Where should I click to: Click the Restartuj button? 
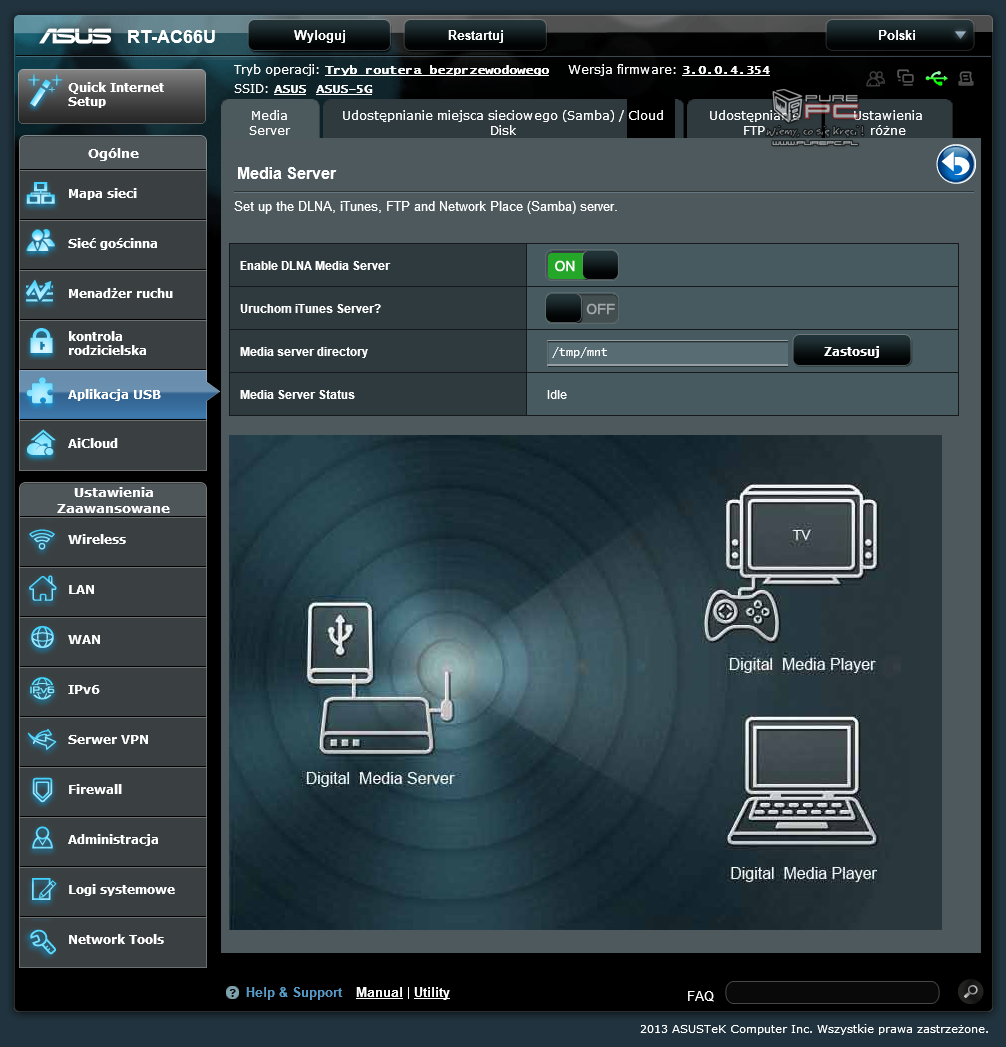click(x=475, y=35)
